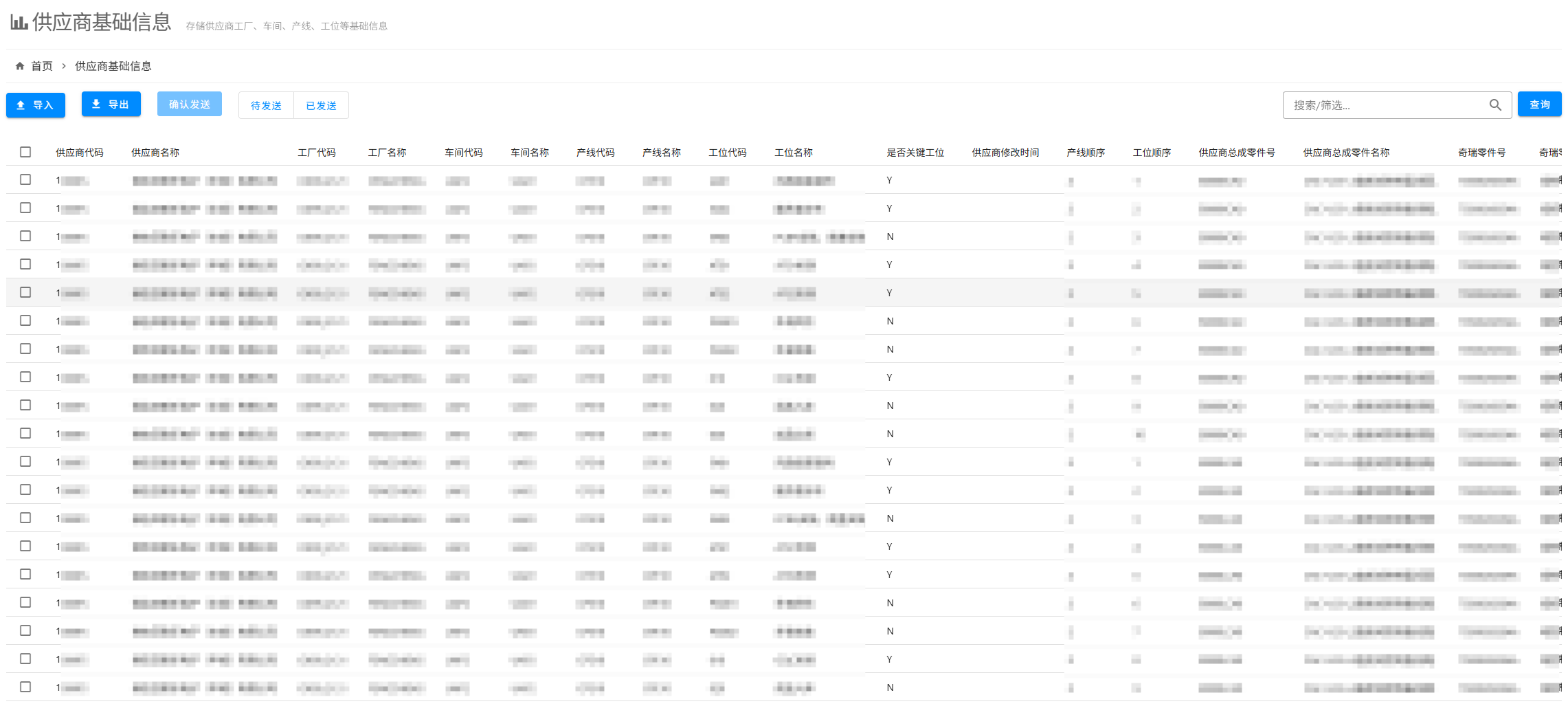
Task: Switch to the 待发送 tab
Action: [266, 105]
